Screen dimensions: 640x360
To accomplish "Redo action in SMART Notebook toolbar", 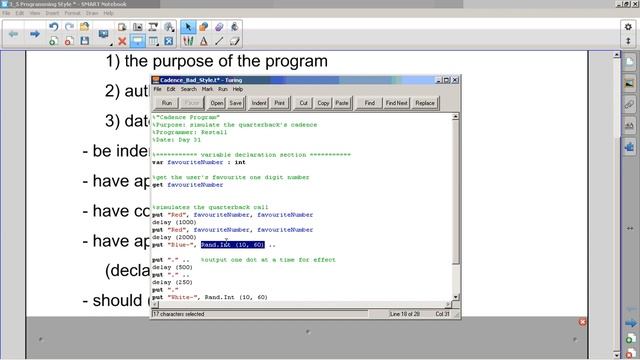I will pos(69,27).
